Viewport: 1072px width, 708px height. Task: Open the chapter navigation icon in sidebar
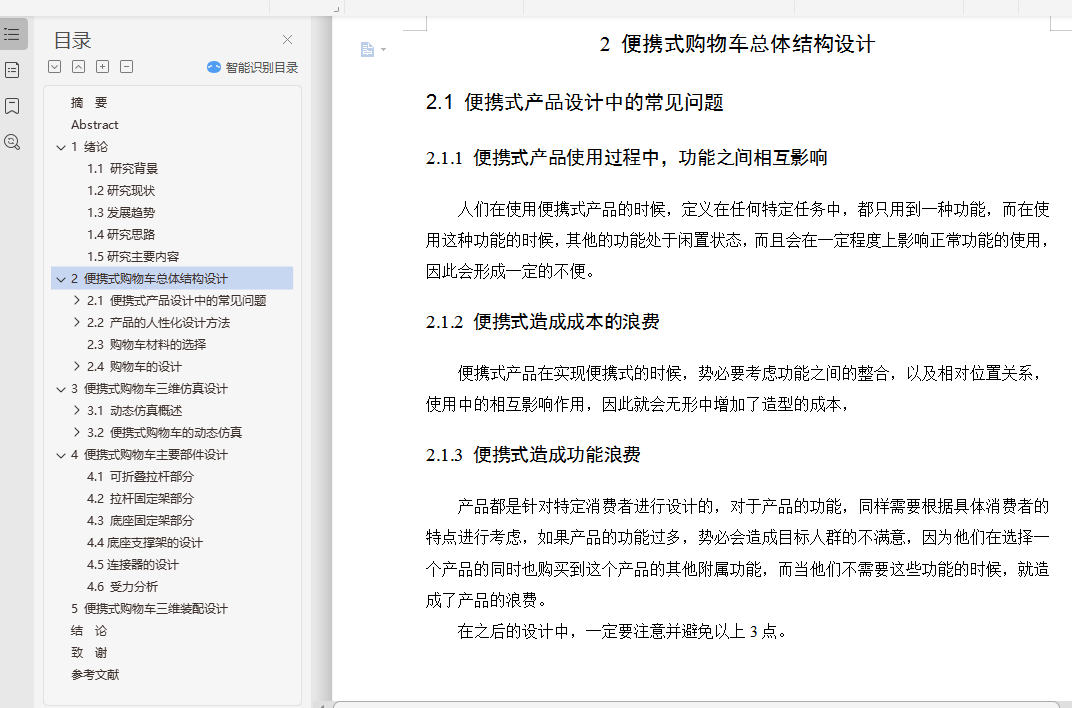[x=12, y=70]
